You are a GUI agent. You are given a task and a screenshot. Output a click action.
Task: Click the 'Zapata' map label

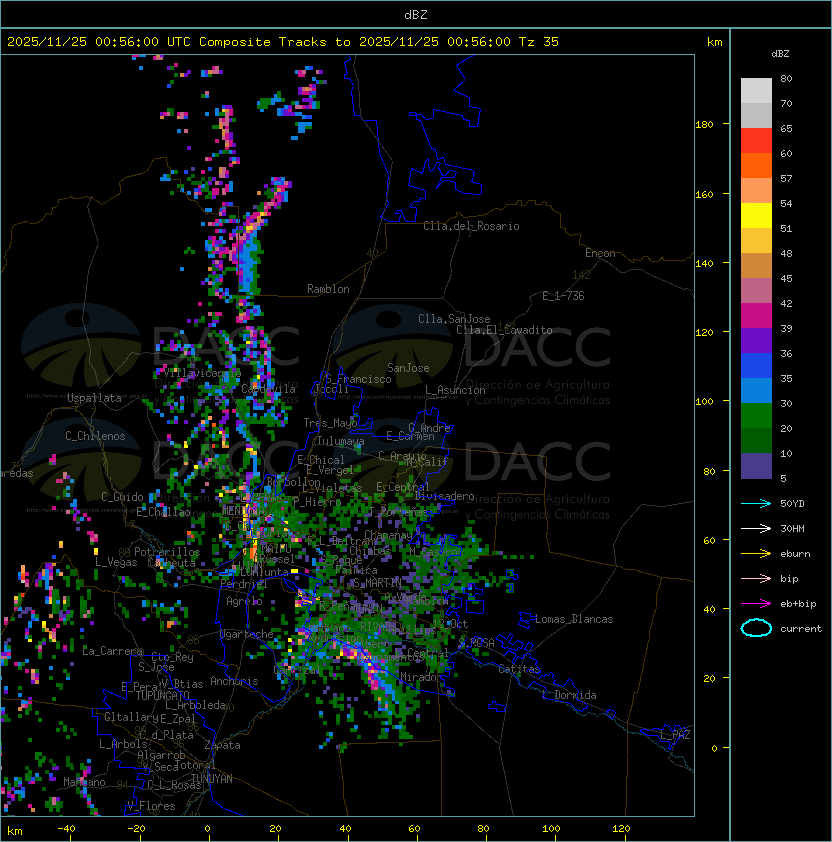coord(222,745)
